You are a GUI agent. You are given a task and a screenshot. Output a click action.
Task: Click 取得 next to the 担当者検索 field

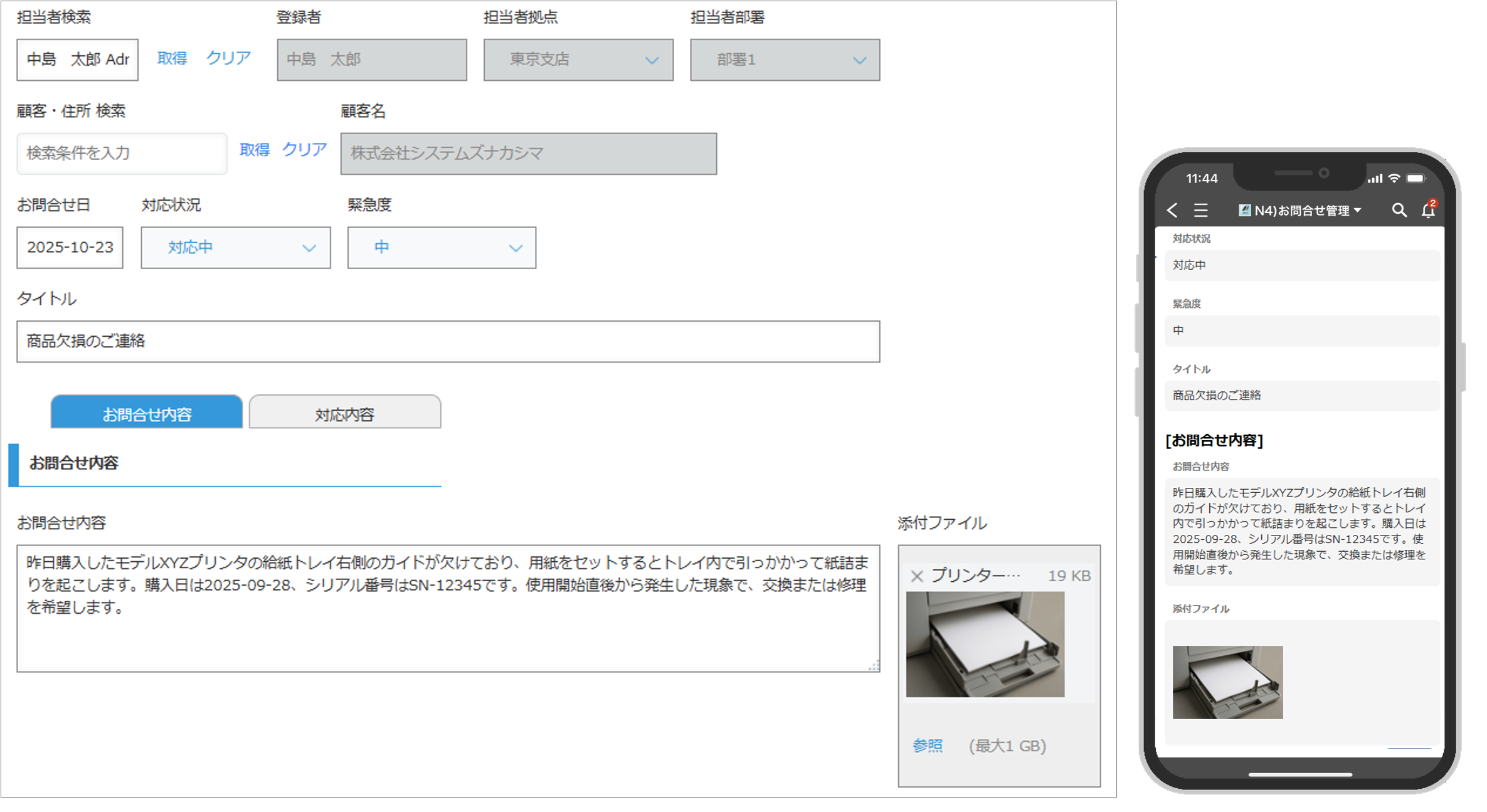pyautogui.click(x=171, y=57)
